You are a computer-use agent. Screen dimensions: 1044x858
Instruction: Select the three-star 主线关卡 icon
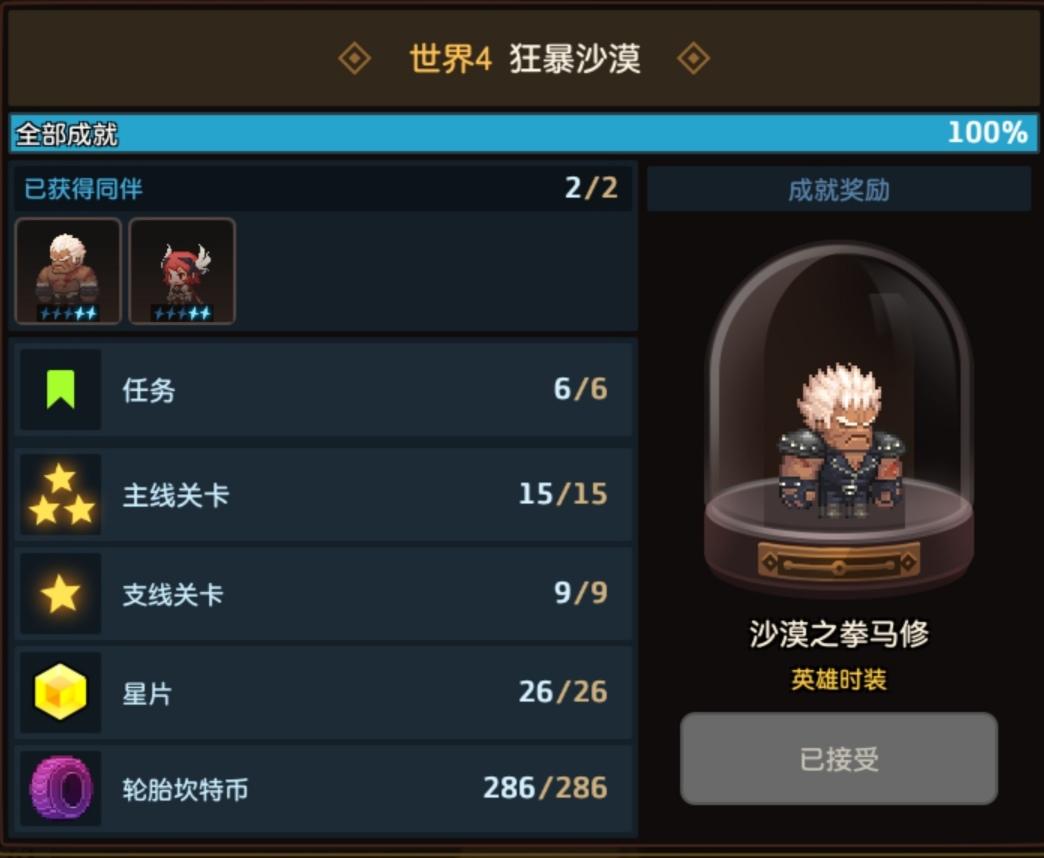click(61, 494)
